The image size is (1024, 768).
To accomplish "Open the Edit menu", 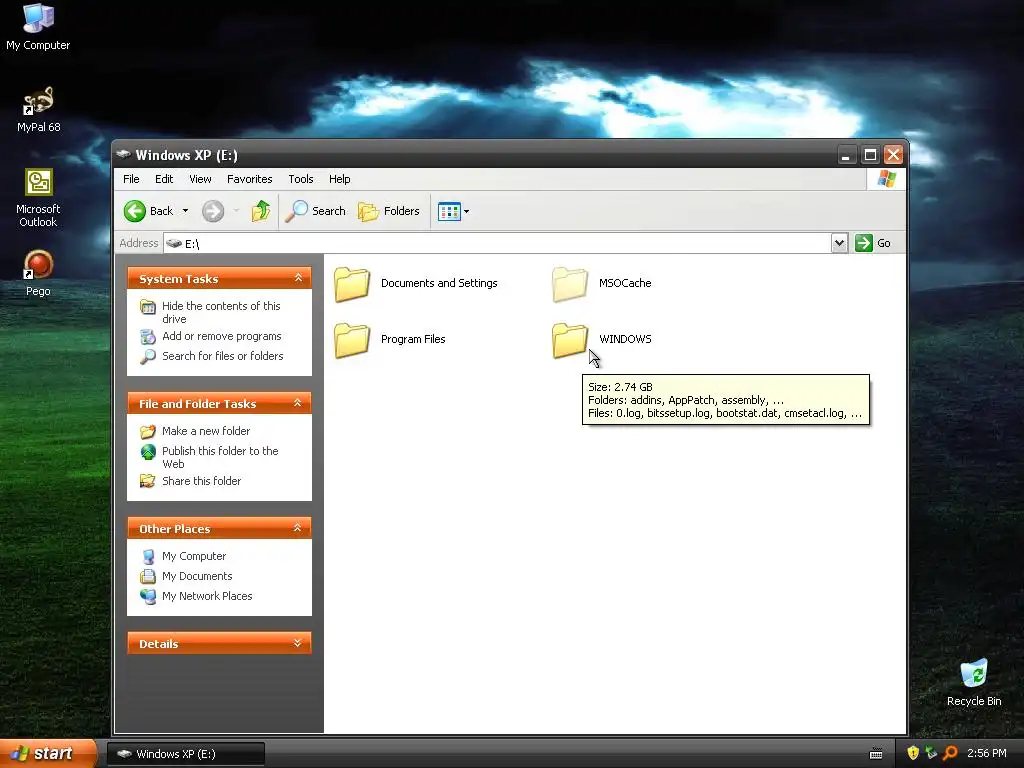I will [x=164, y=179].
